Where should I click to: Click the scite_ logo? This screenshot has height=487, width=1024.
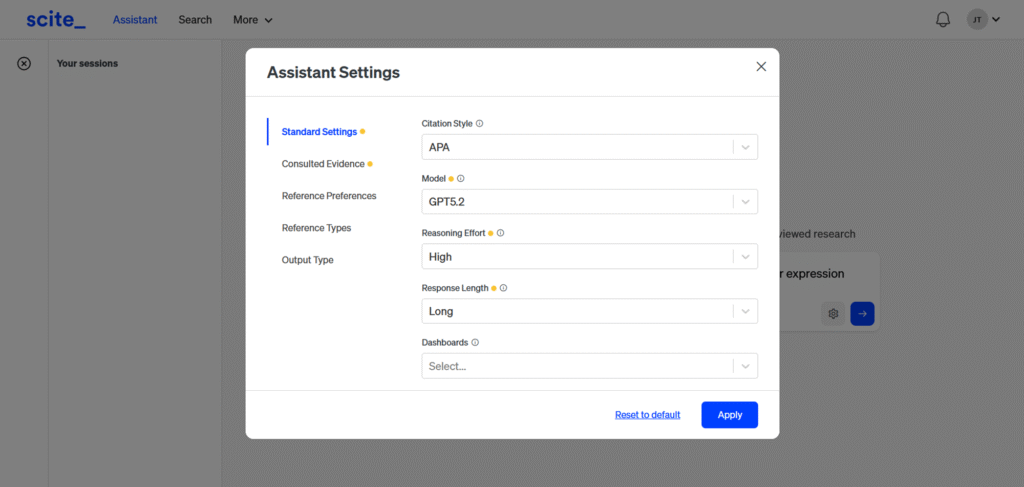(56, 19)
